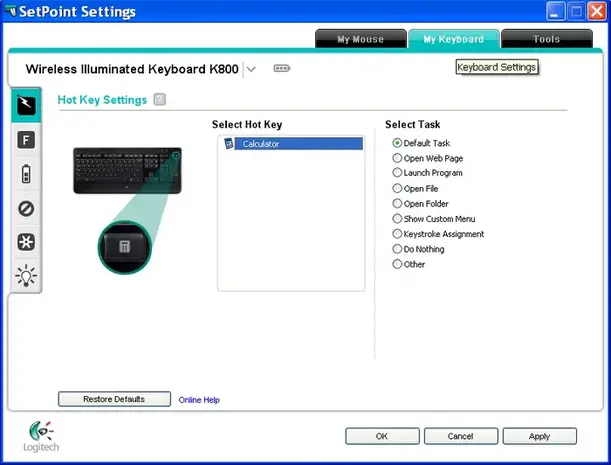This screenshot has width=611, height=465.
Task: Switch to the My Mouse tab
Action: pyautogui.click(x=359, y=40)
